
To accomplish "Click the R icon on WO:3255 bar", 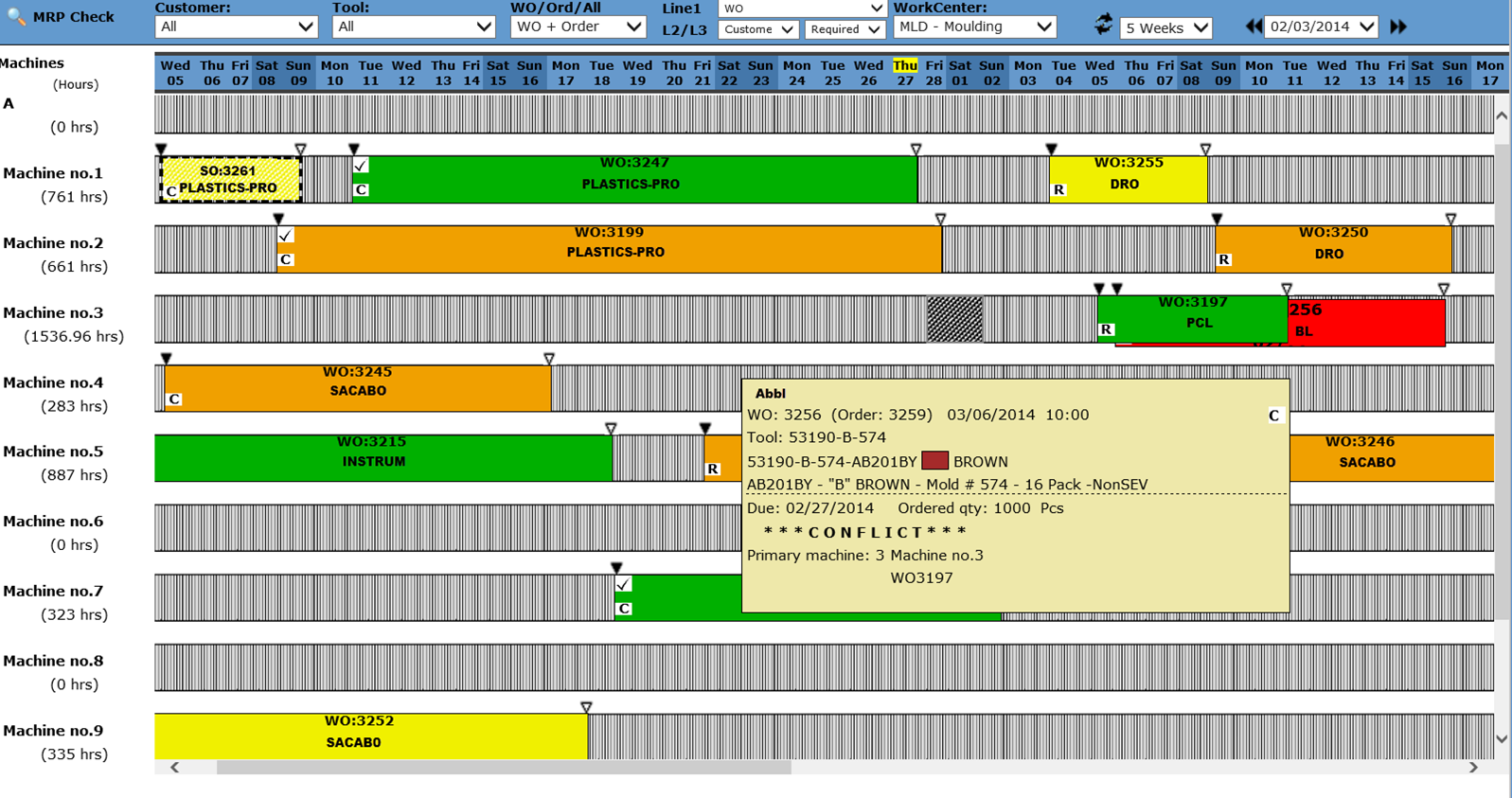I will point(1058,189).
